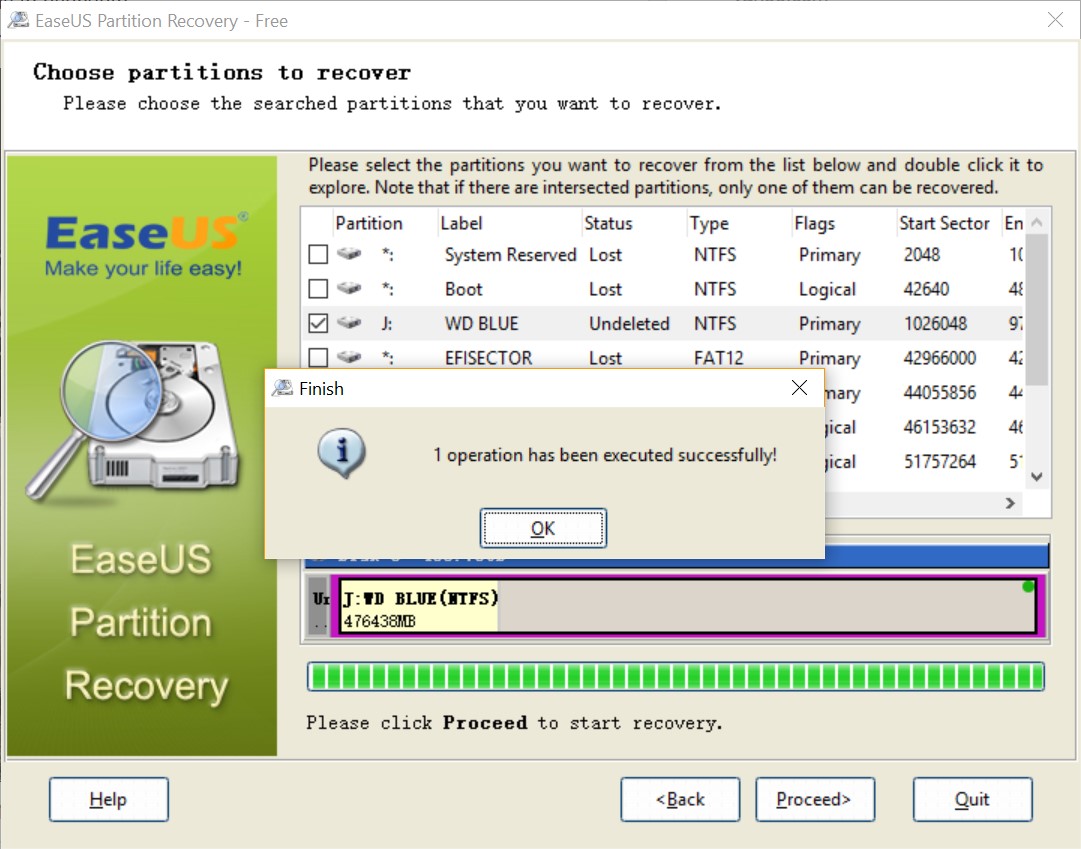Sort list by Status column header

608,223
